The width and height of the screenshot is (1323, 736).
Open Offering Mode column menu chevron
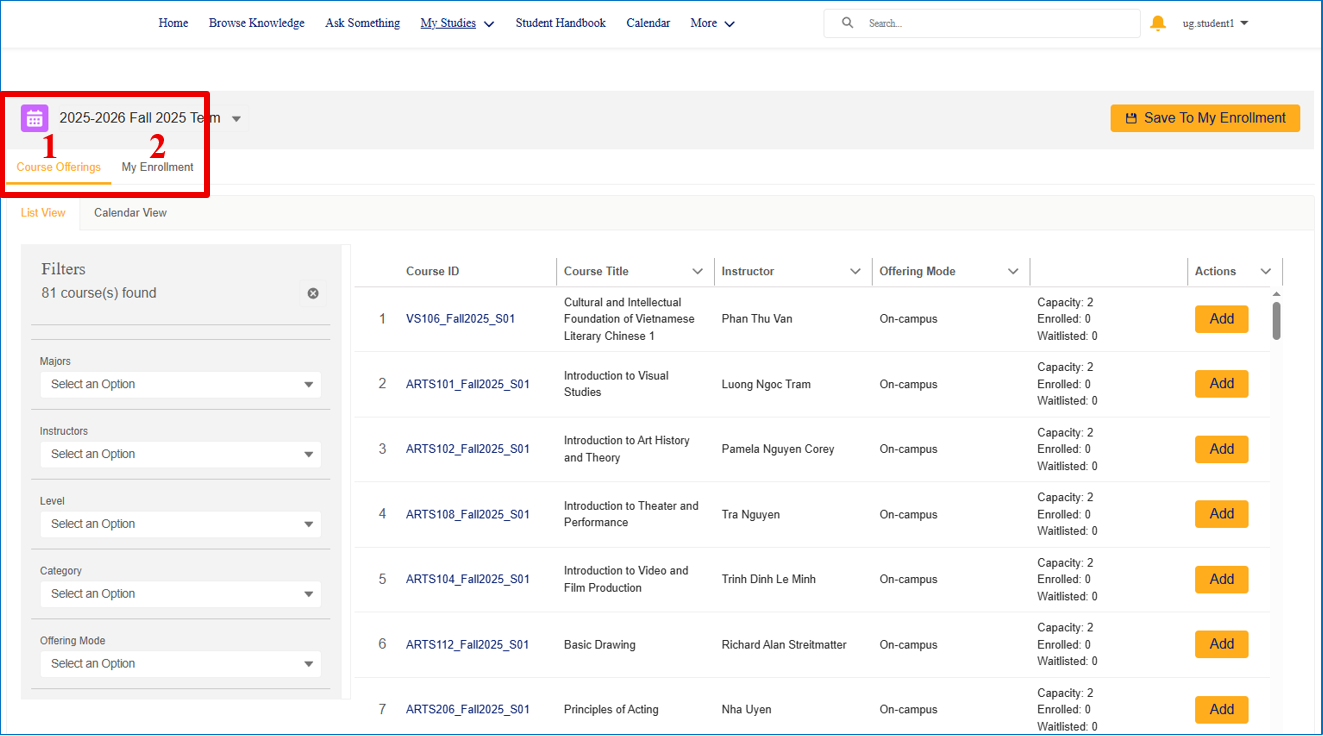click(x=1013, y=272)
